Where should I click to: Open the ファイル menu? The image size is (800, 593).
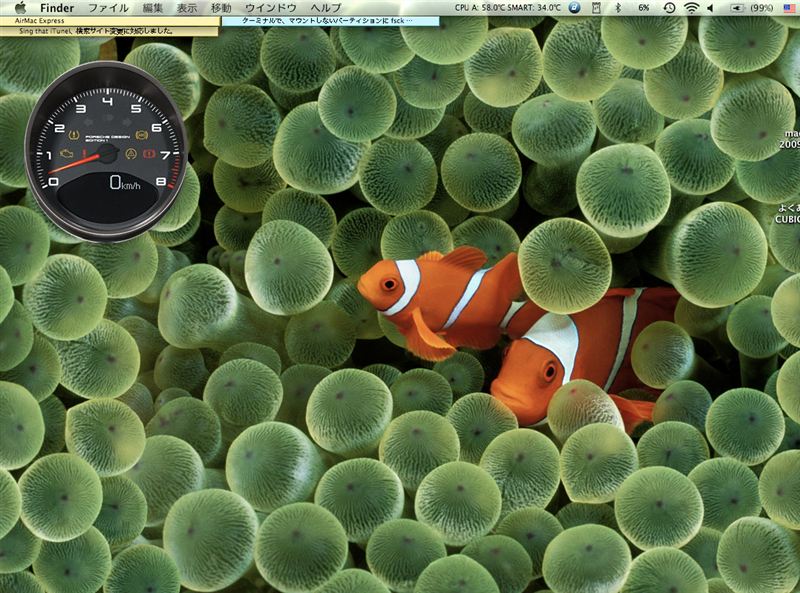[x=108, y=8]
